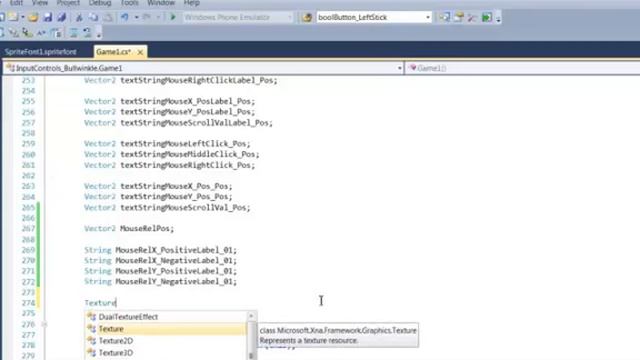This screenshot has width=640, height=360.
Task: Click on MouseRelX_PositiveLabel_01 declaration
Action: click(x=176, y=250)
